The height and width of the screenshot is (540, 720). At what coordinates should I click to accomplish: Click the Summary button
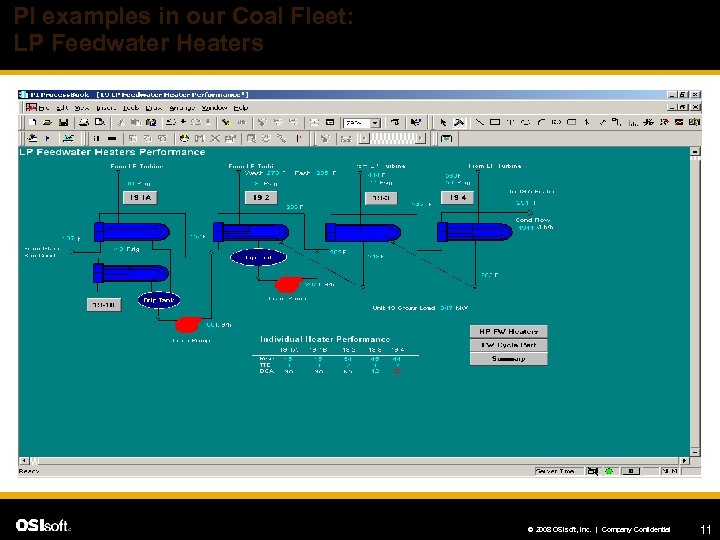[508, 359]
